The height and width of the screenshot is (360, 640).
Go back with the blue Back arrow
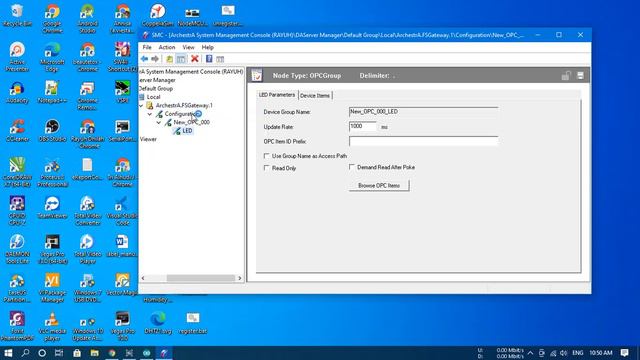(x=144, y=59)
